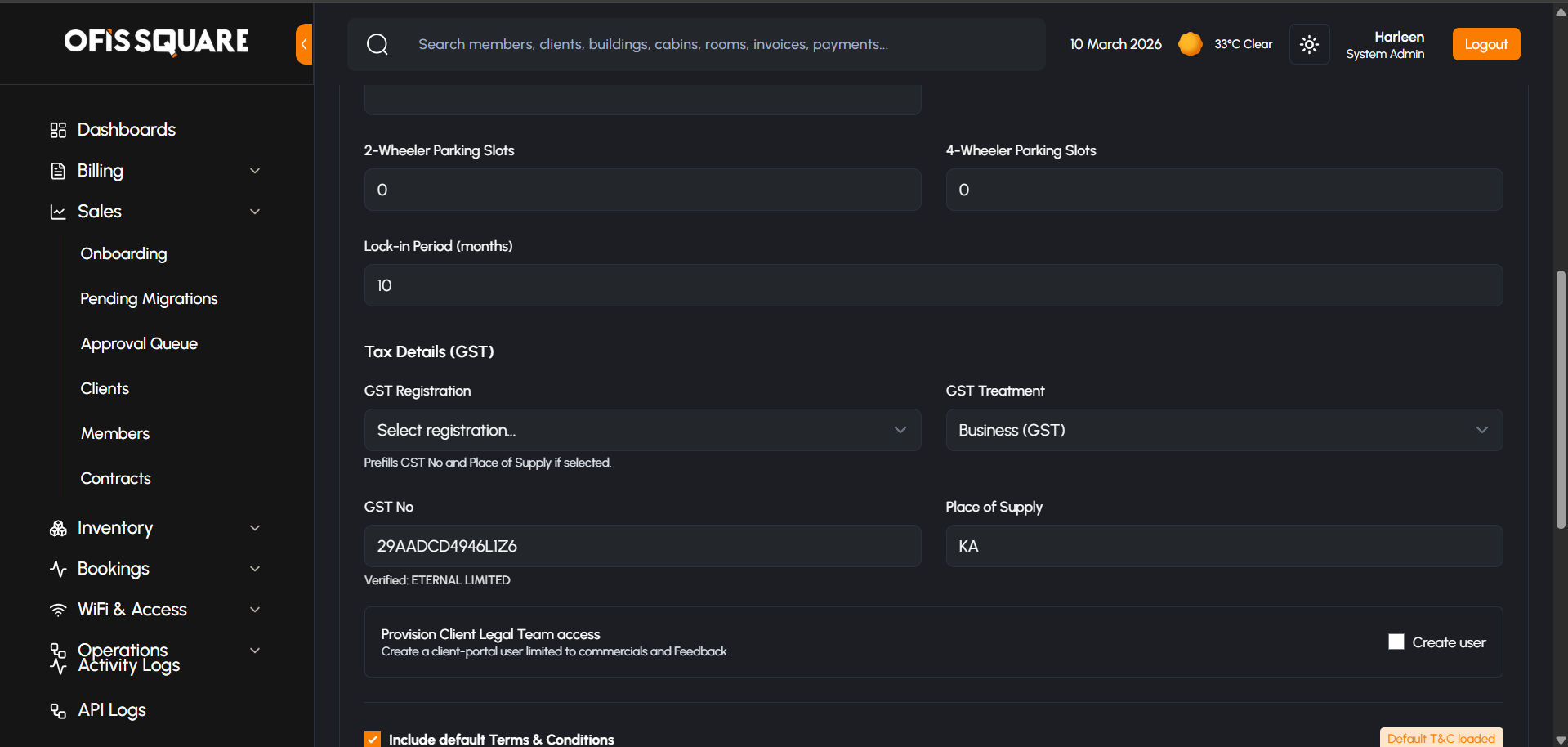
Task: Click the Billing document icon
Action: pyautogui.click(x=58, y=171)
